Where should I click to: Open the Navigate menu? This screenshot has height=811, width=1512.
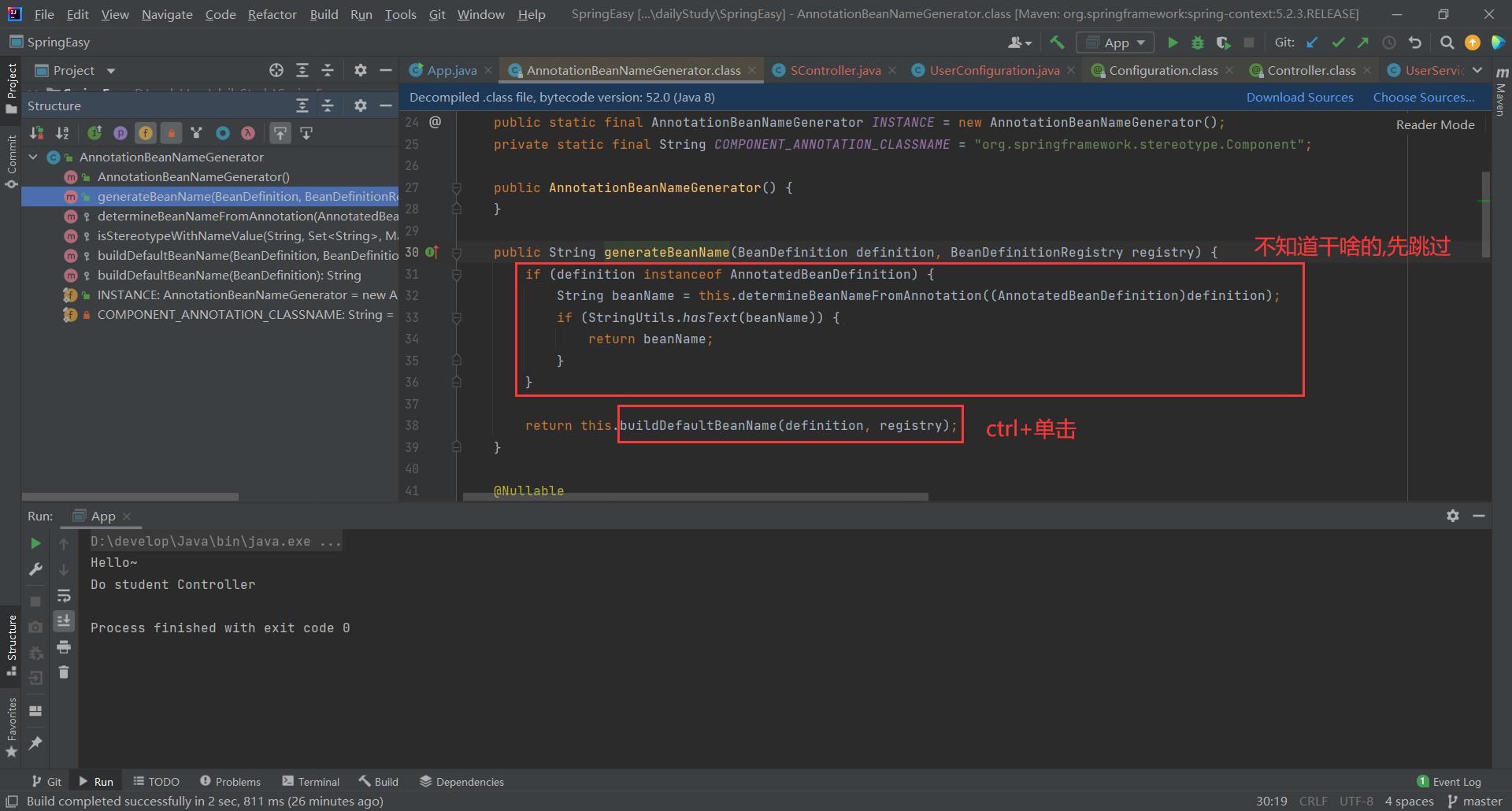click(167, 14)
